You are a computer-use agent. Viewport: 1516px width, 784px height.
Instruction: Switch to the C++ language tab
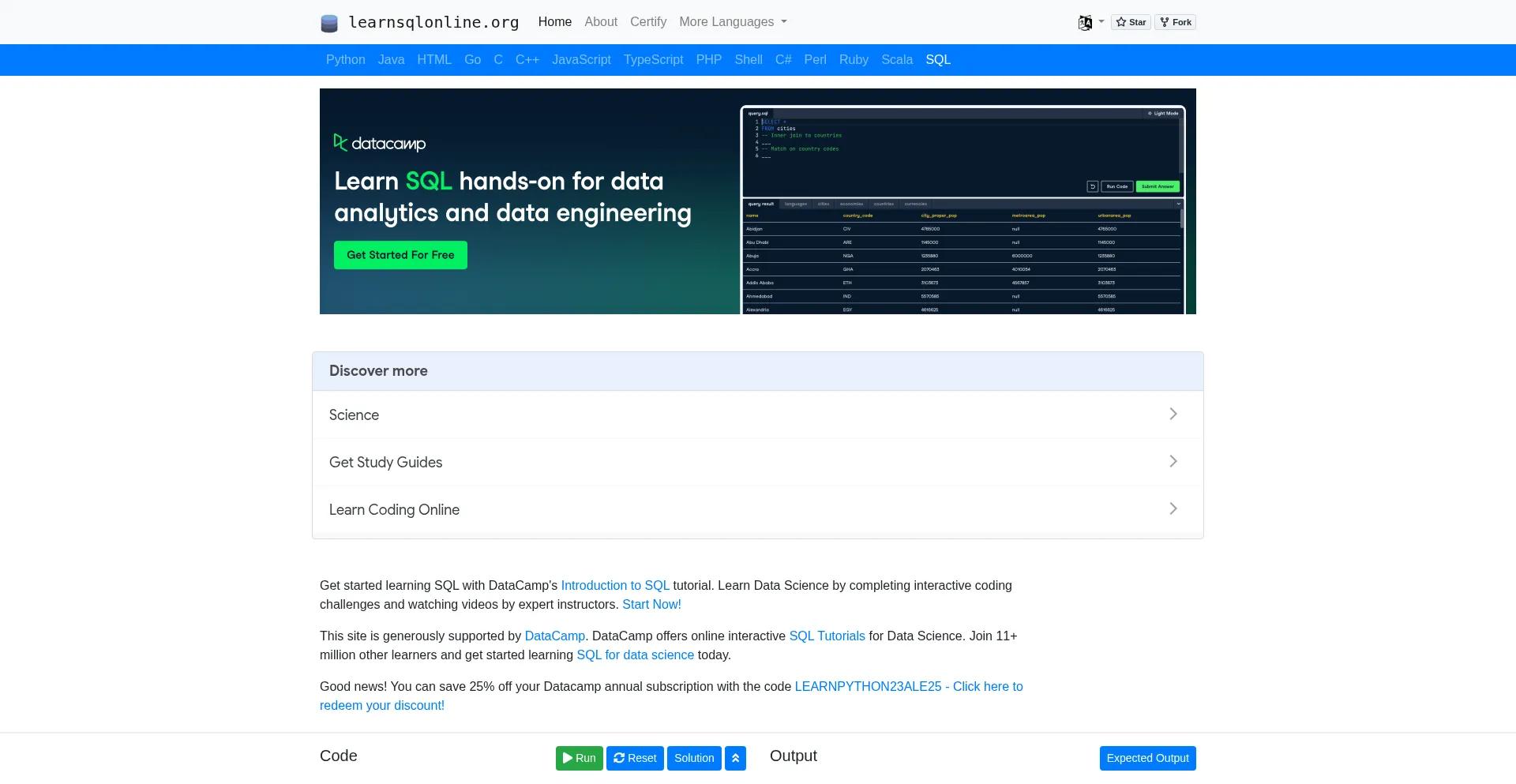527,60
